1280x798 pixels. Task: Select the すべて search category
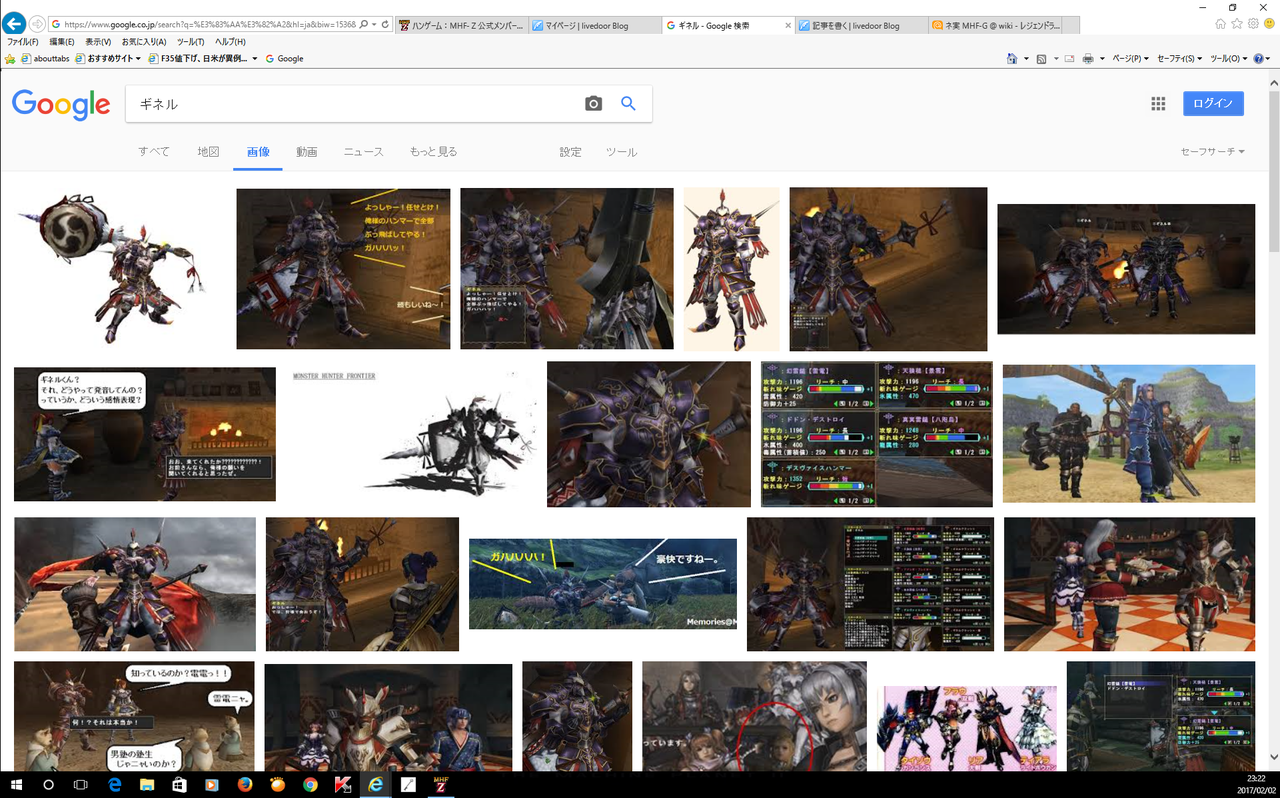point(154,152)
